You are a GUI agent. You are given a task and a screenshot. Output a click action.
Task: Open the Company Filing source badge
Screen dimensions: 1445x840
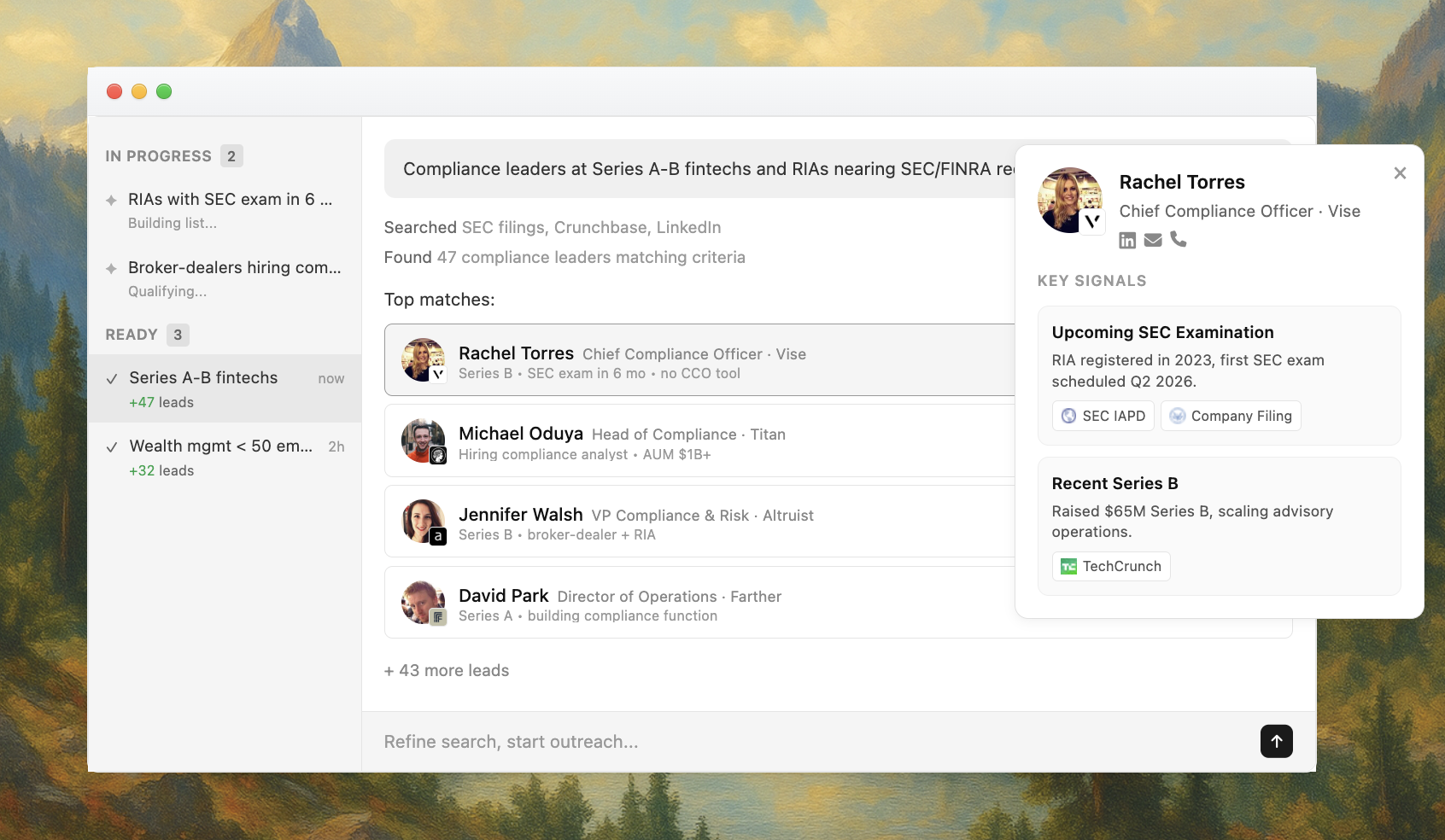[x=1230, y=416]
